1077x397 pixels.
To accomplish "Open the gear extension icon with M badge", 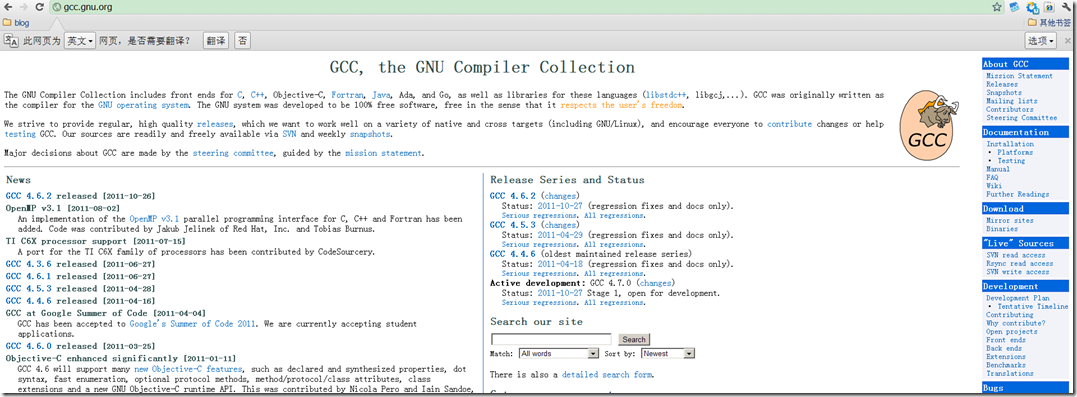I will [x=1032, y=8].
